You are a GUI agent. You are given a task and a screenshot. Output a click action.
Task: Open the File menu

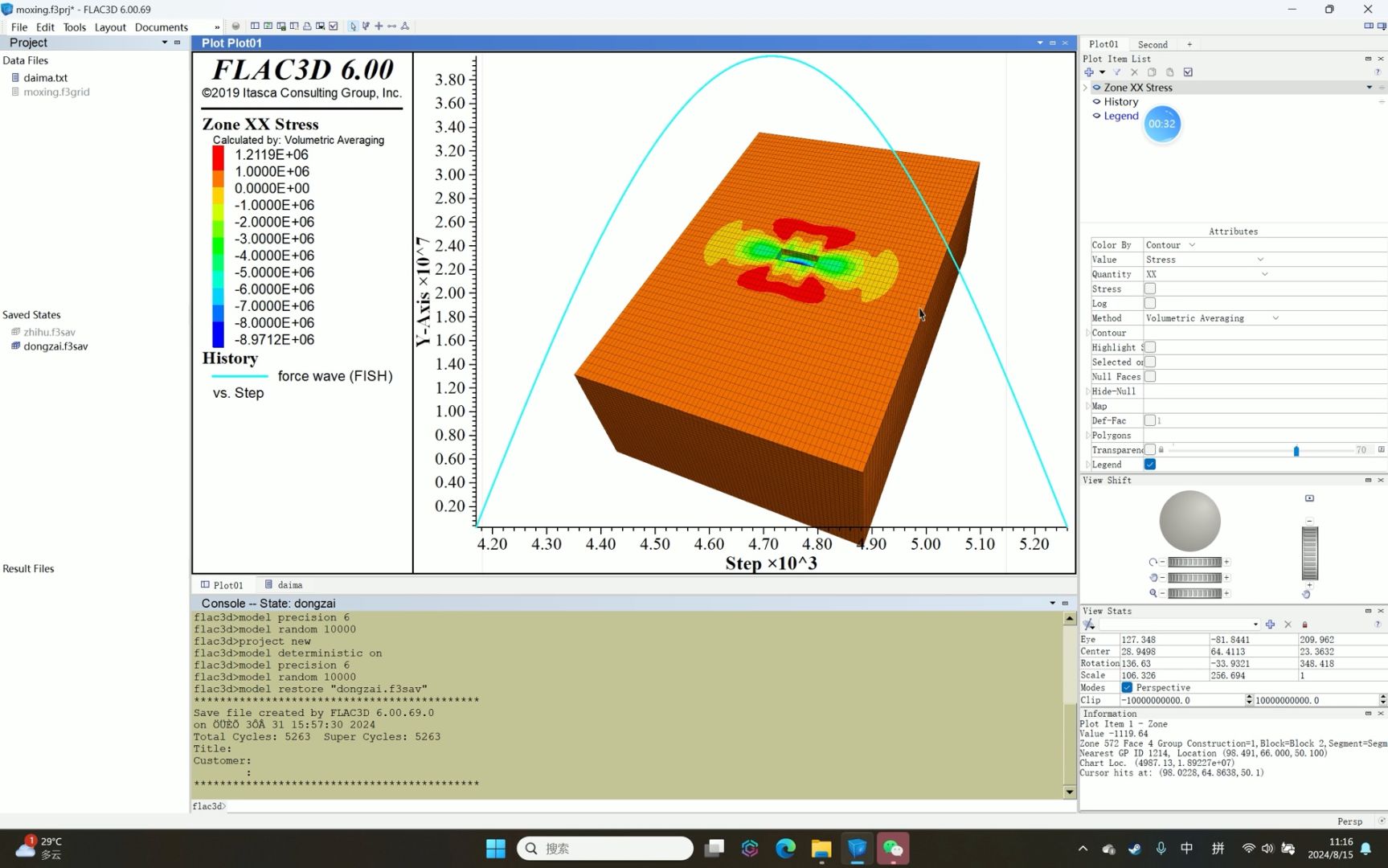[x=19, y=27]
